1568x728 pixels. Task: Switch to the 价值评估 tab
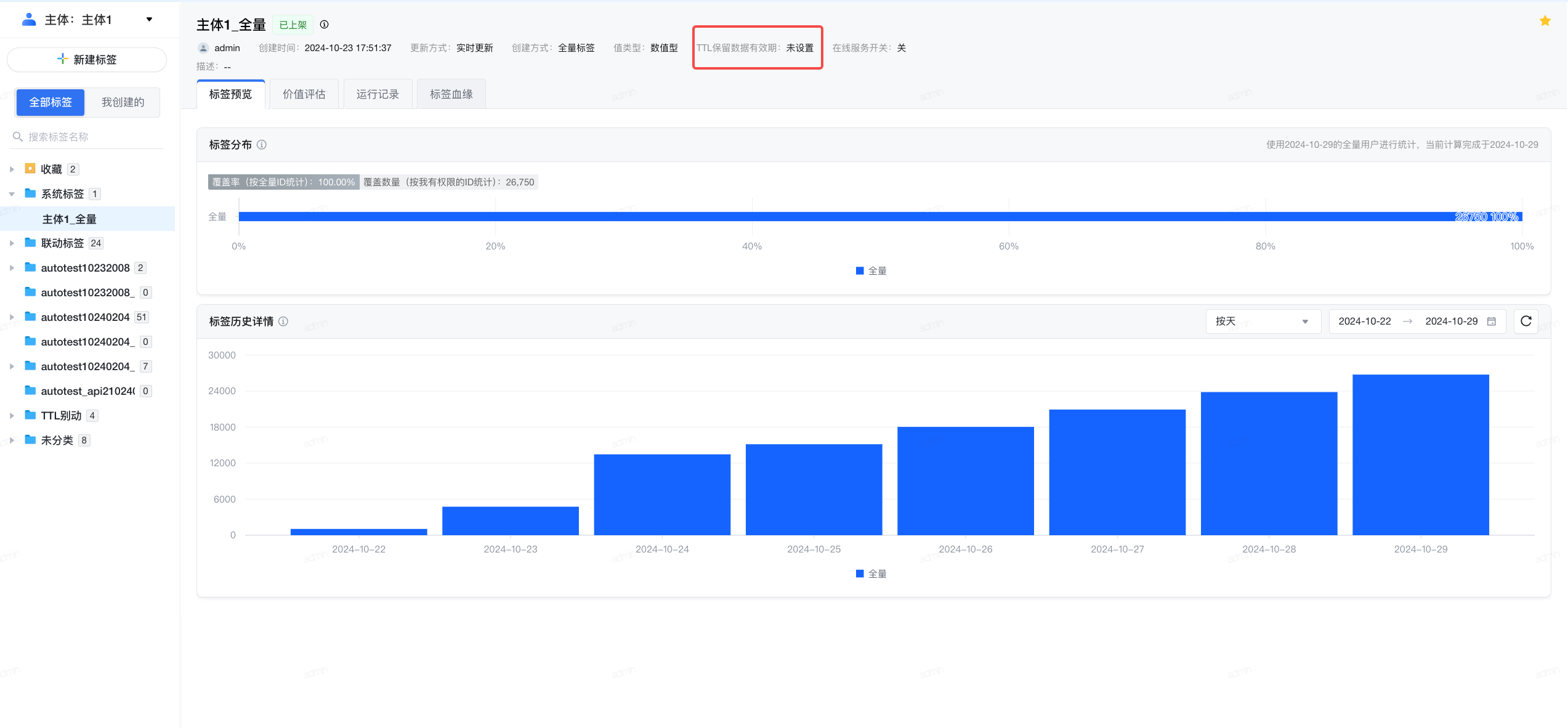[x=304, y=94]
